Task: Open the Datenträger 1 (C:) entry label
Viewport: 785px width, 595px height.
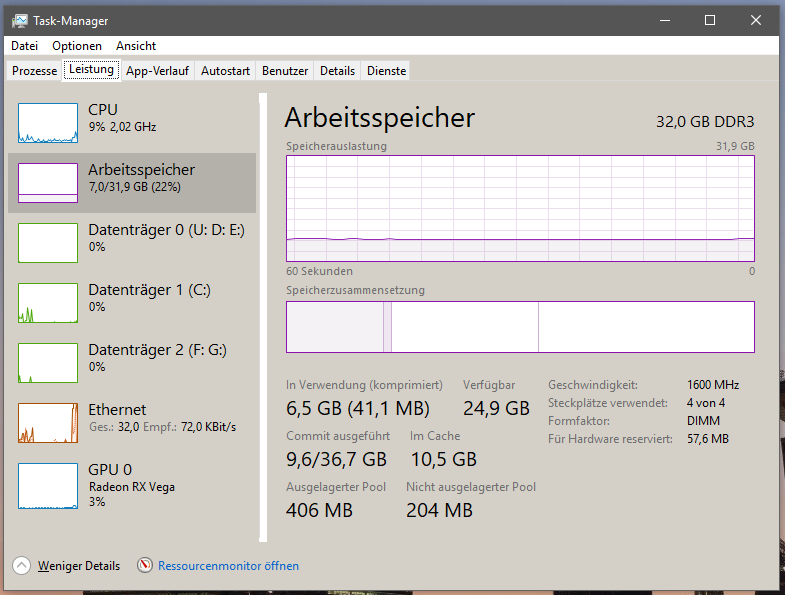Action: point(149,290)
